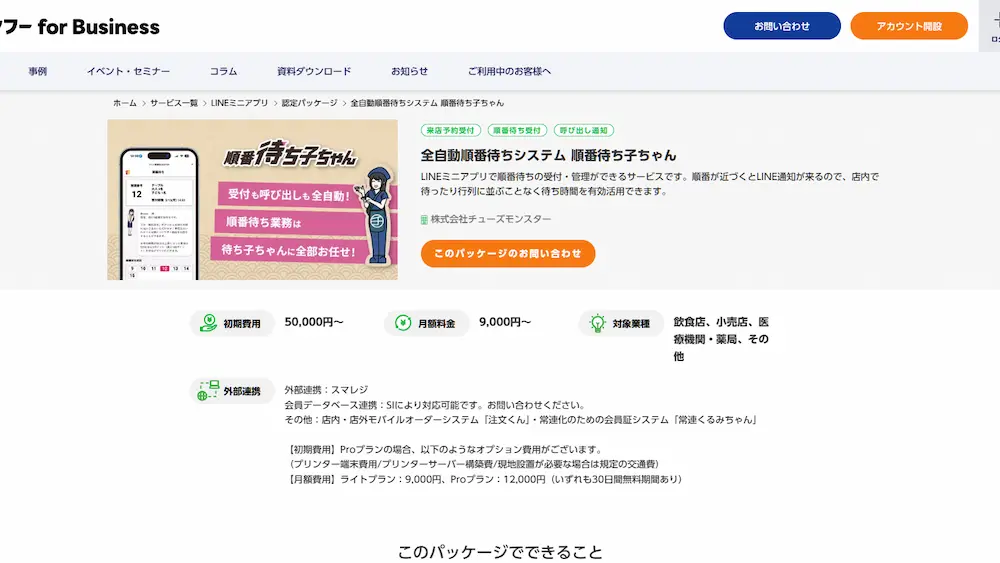The image size is (1000, 563).
Task: Click the plus icon at top right
Action: point(993,22)
